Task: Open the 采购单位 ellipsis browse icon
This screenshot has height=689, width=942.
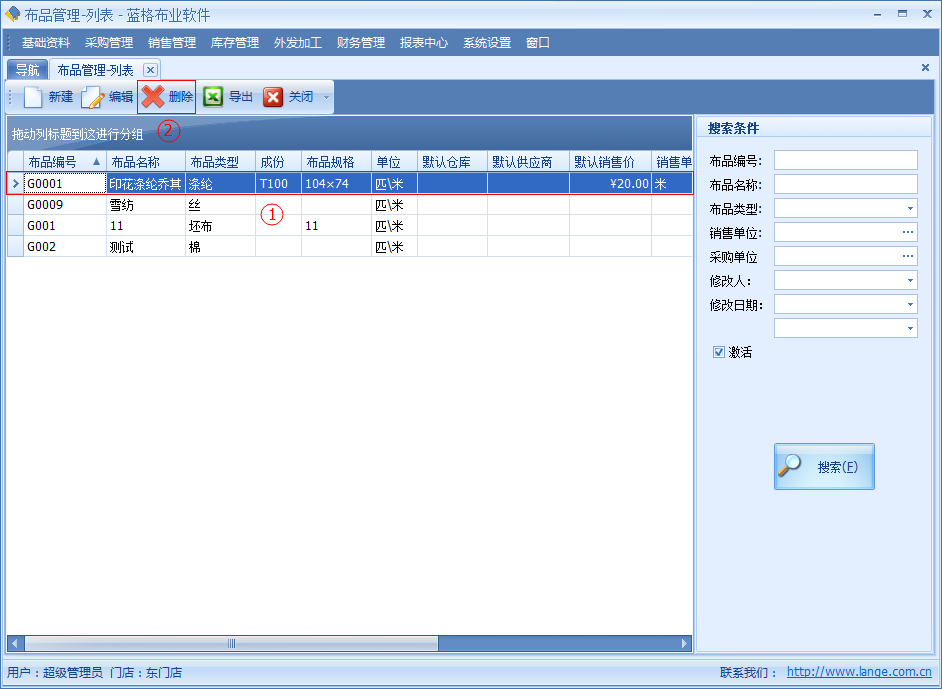Action: [908, 256]
